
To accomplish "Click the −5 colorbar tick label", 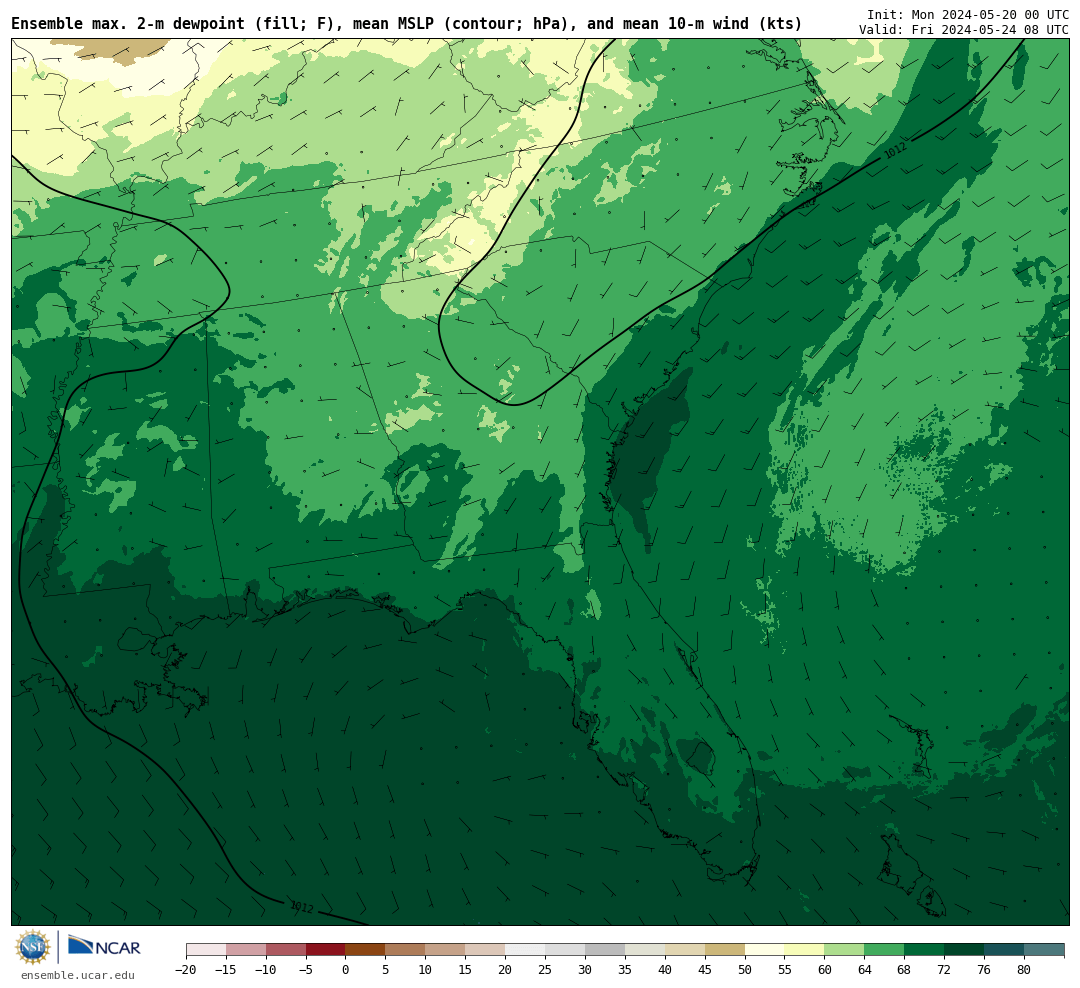I will [x=306, y=970].
